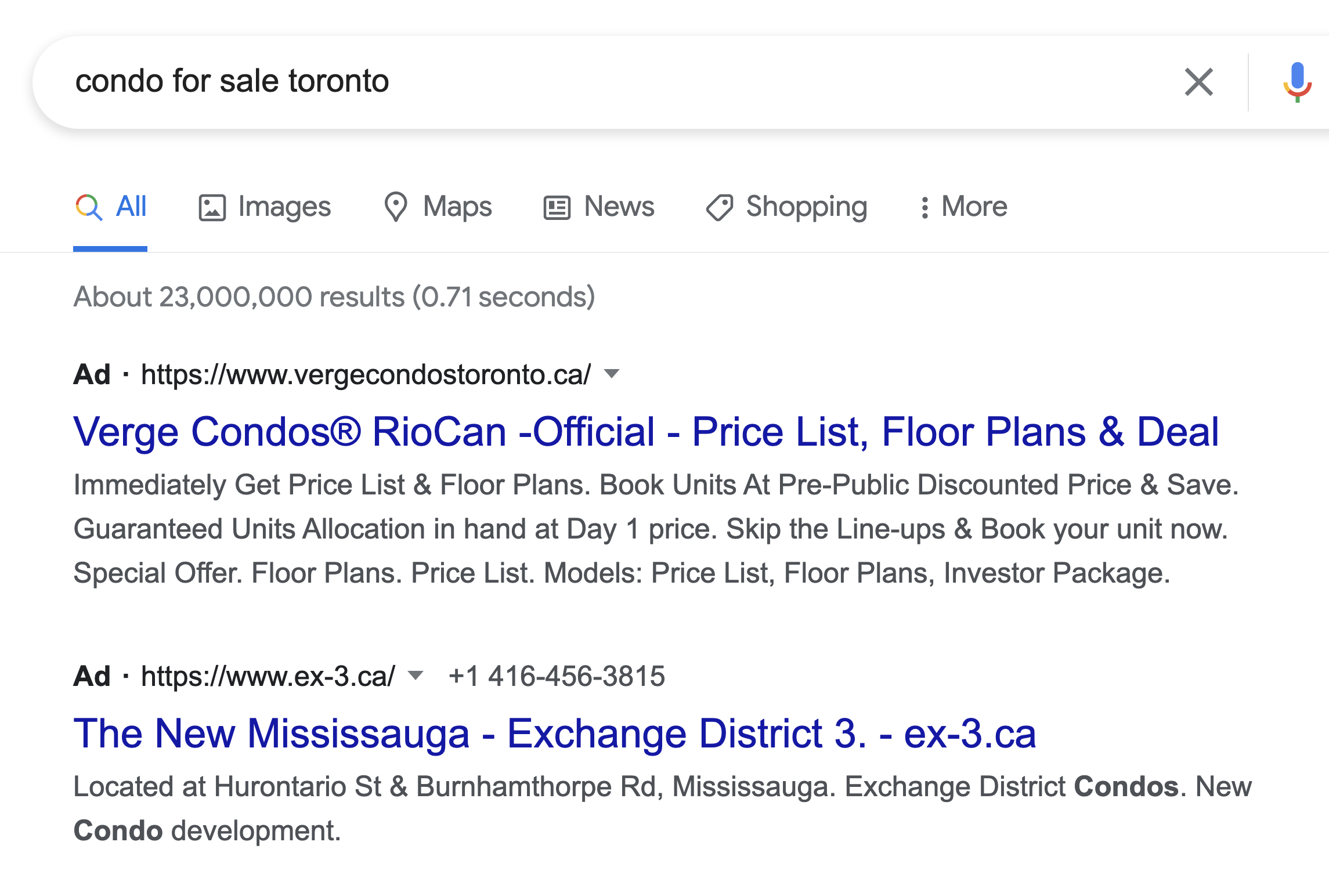
Task: Click the News newspaper icon
Action: pos(557,207)
